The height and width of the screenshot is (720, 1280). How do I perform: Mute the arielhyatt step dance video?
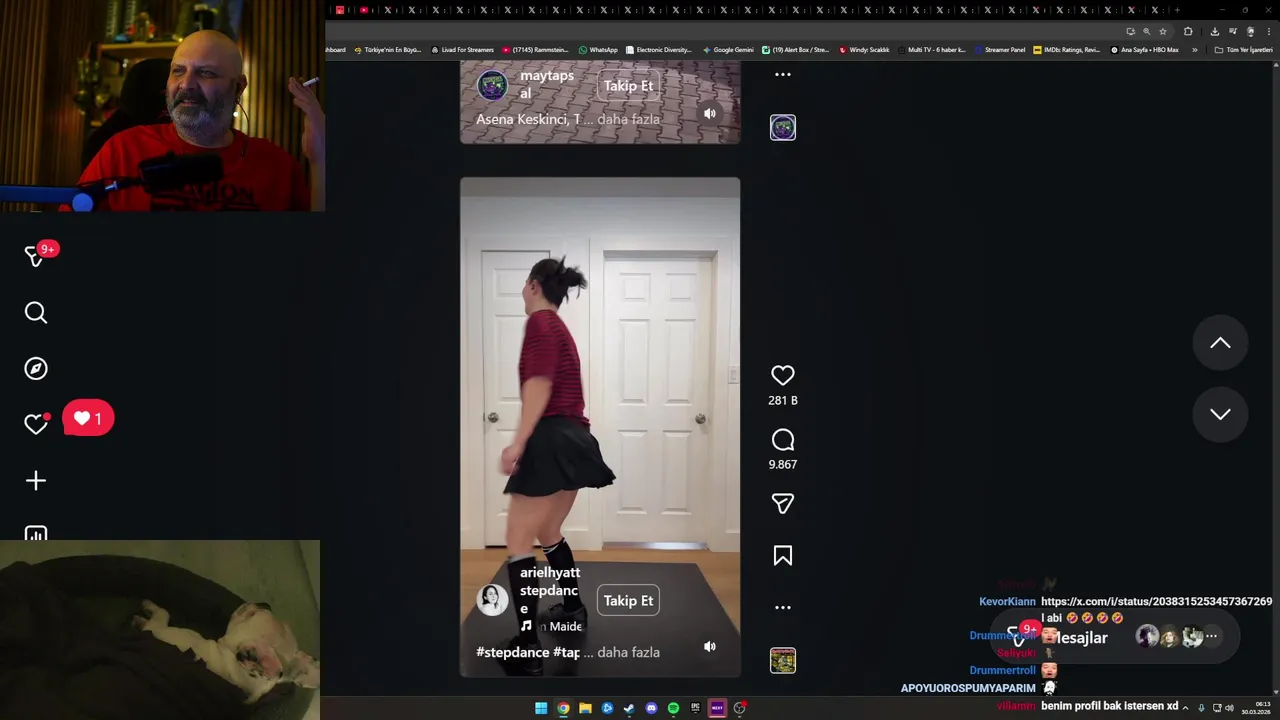[x=709, y=647]
